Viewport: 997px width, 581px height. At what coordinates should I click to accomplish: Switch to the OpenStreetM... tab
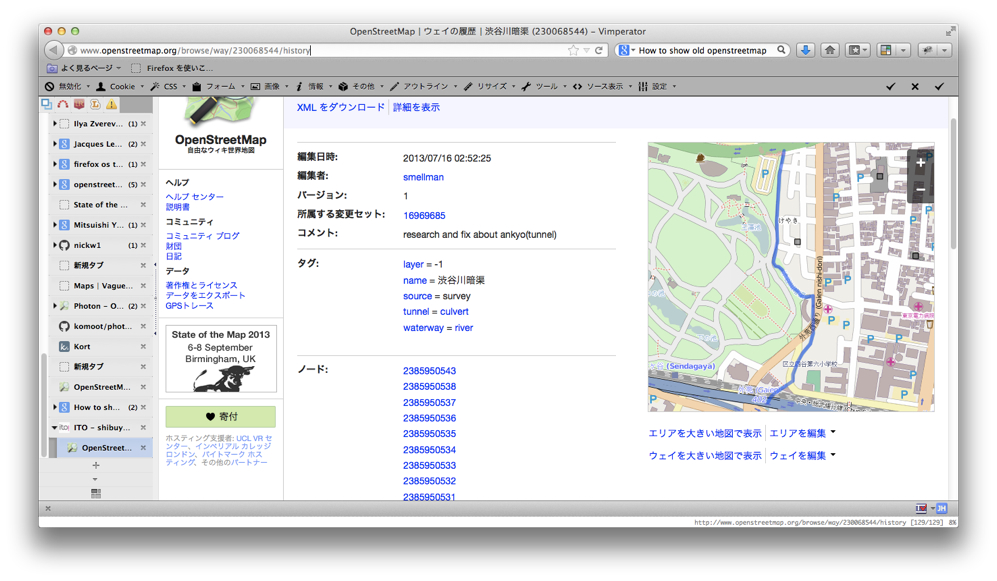(x=100, y=386)
